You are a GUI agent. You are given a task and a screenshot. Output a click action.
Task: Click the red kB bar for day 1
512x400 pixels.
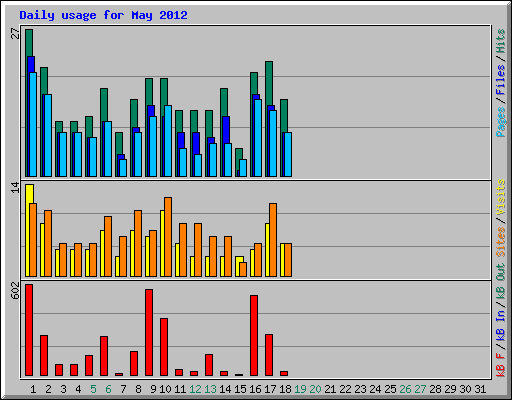pos(29,330)
